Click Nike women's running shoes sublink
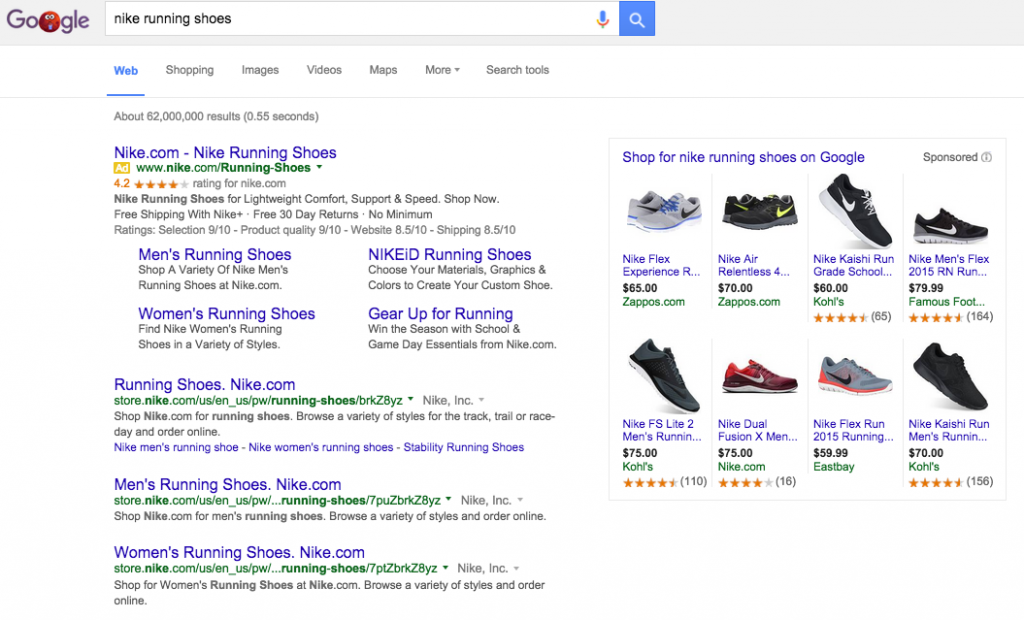This screenshot has width=1024, height=620. (x=321, y=447)
